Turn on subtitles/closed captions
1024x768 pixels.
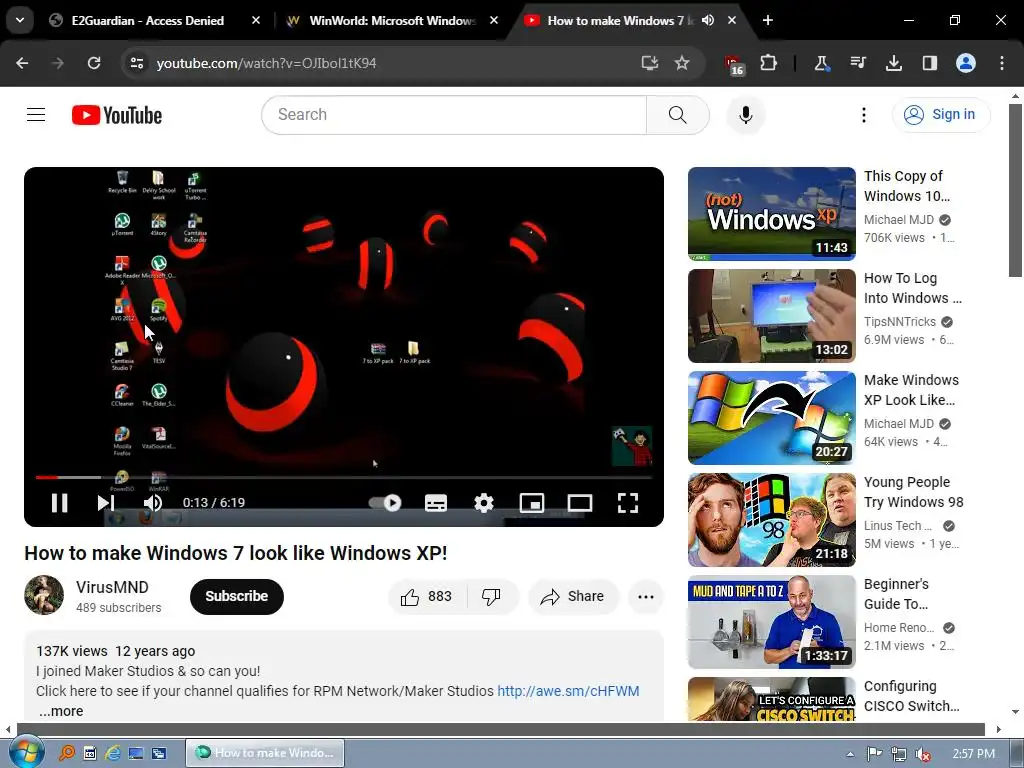436,503
